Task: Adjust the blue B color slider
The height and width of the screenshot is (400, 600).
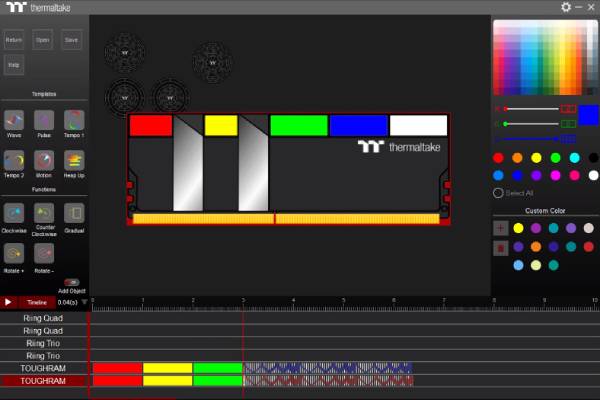Action: point(527,139)
